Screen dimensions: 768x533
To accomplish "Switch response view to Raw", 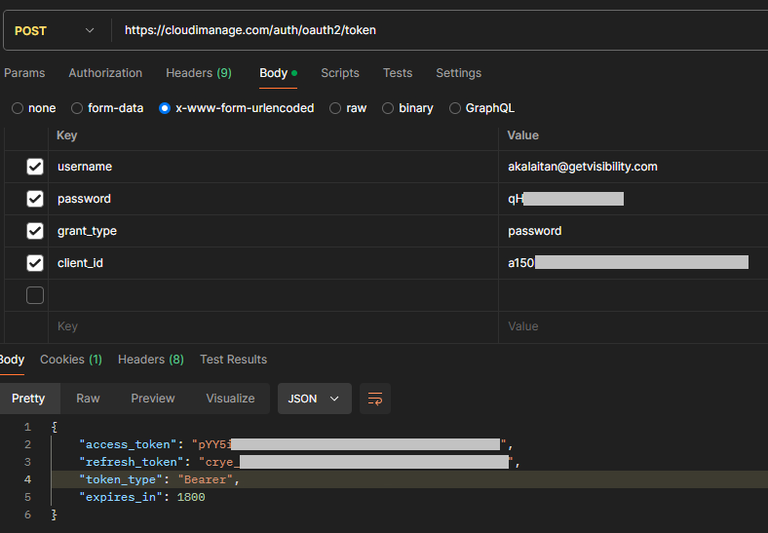I will (88, 398).
